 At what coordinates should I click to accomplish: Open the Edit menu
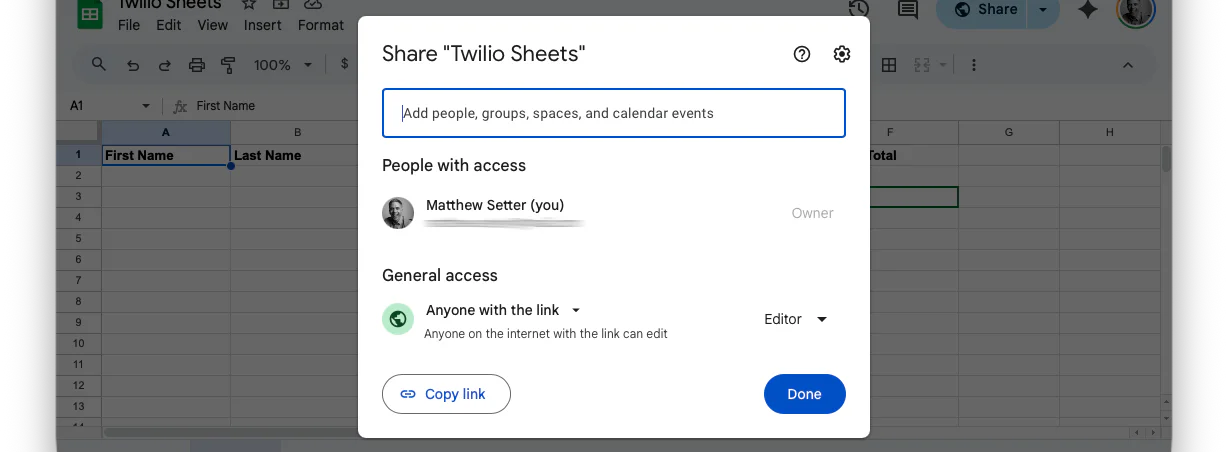(x=169, y=25)
